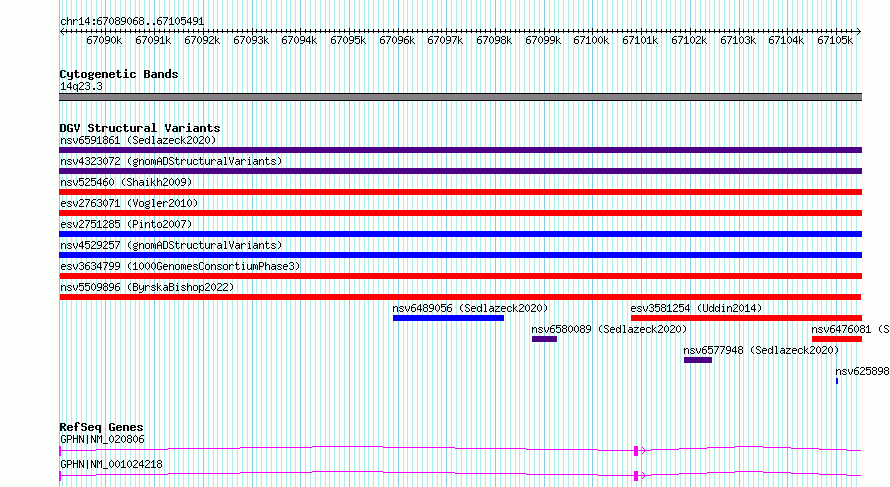Open the nsv625898 variant label

[862, 371]
